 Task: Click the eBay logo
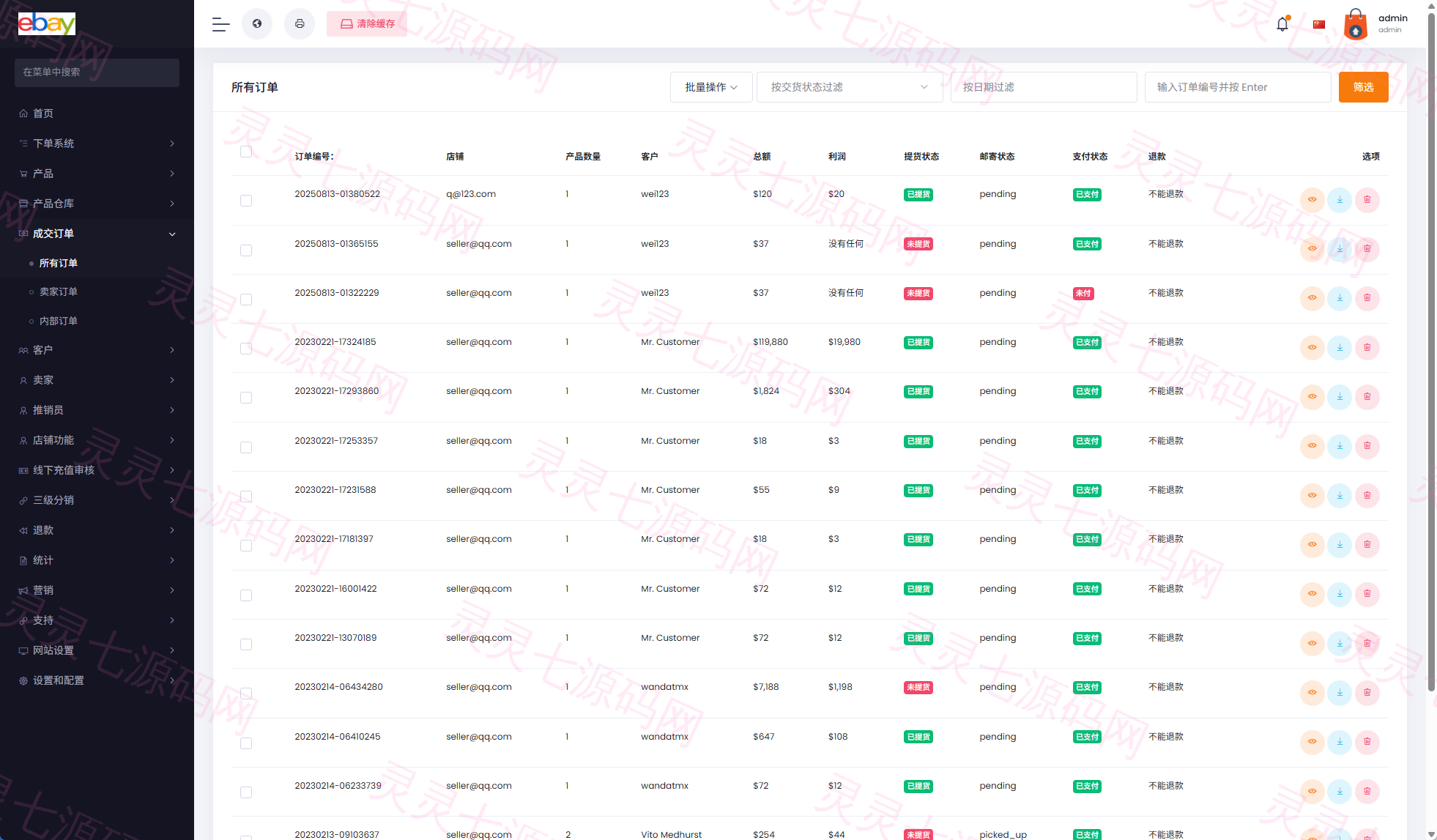pos(47,23)
